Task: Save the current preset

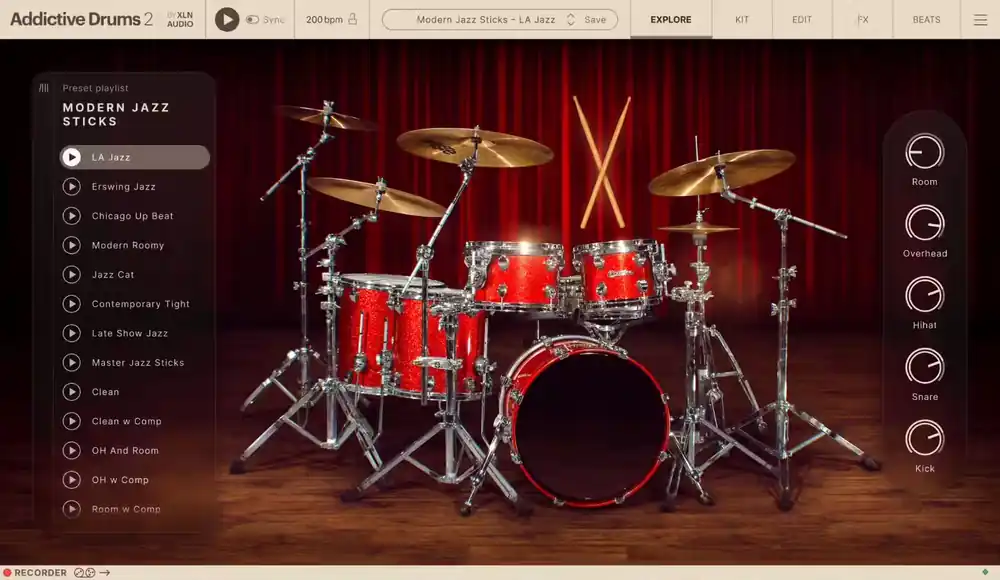Action: point(595,20)
